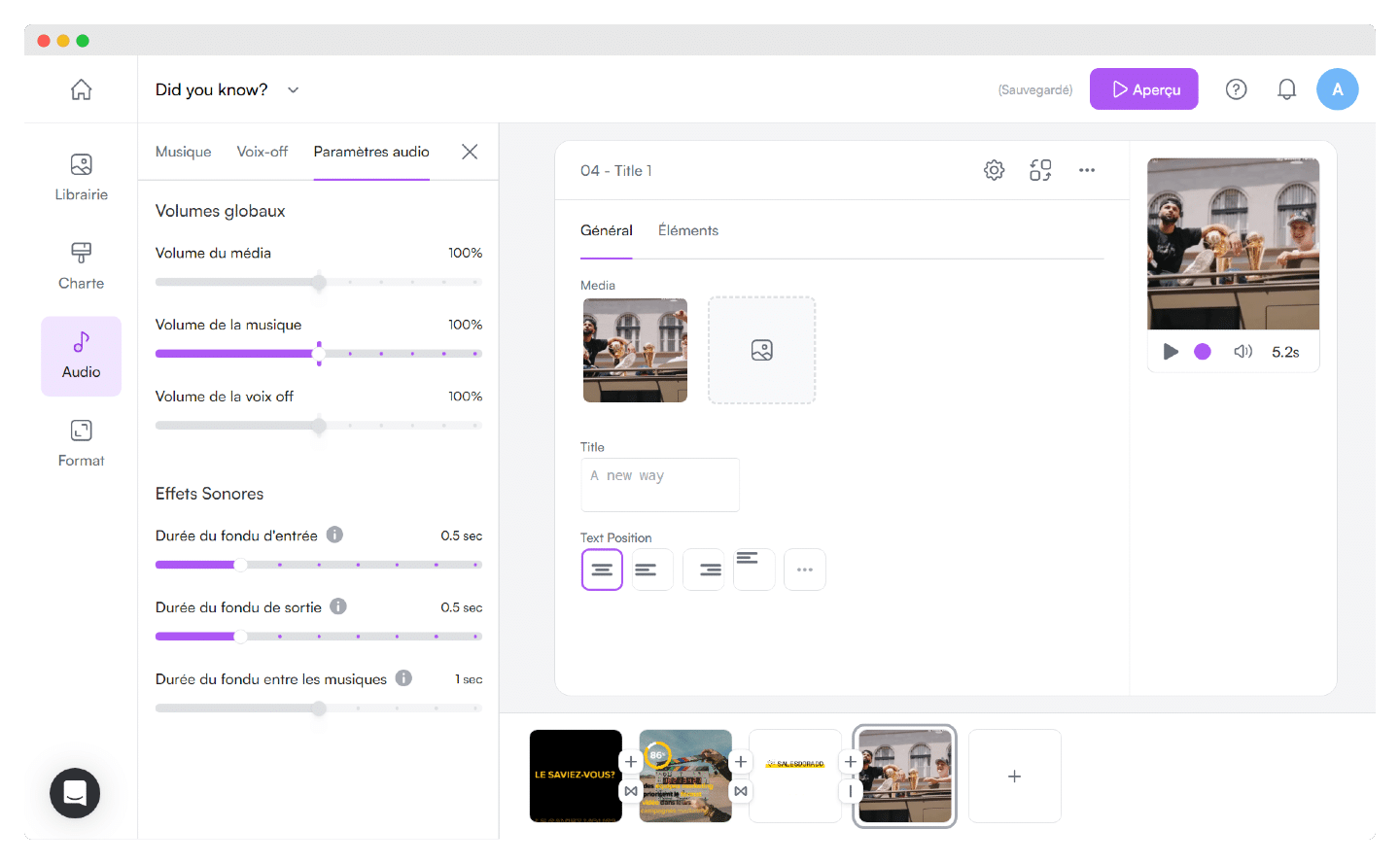The image size is (1400, 864).
Task: Open the Librairie sidebar section
Action: click(81, 177)
